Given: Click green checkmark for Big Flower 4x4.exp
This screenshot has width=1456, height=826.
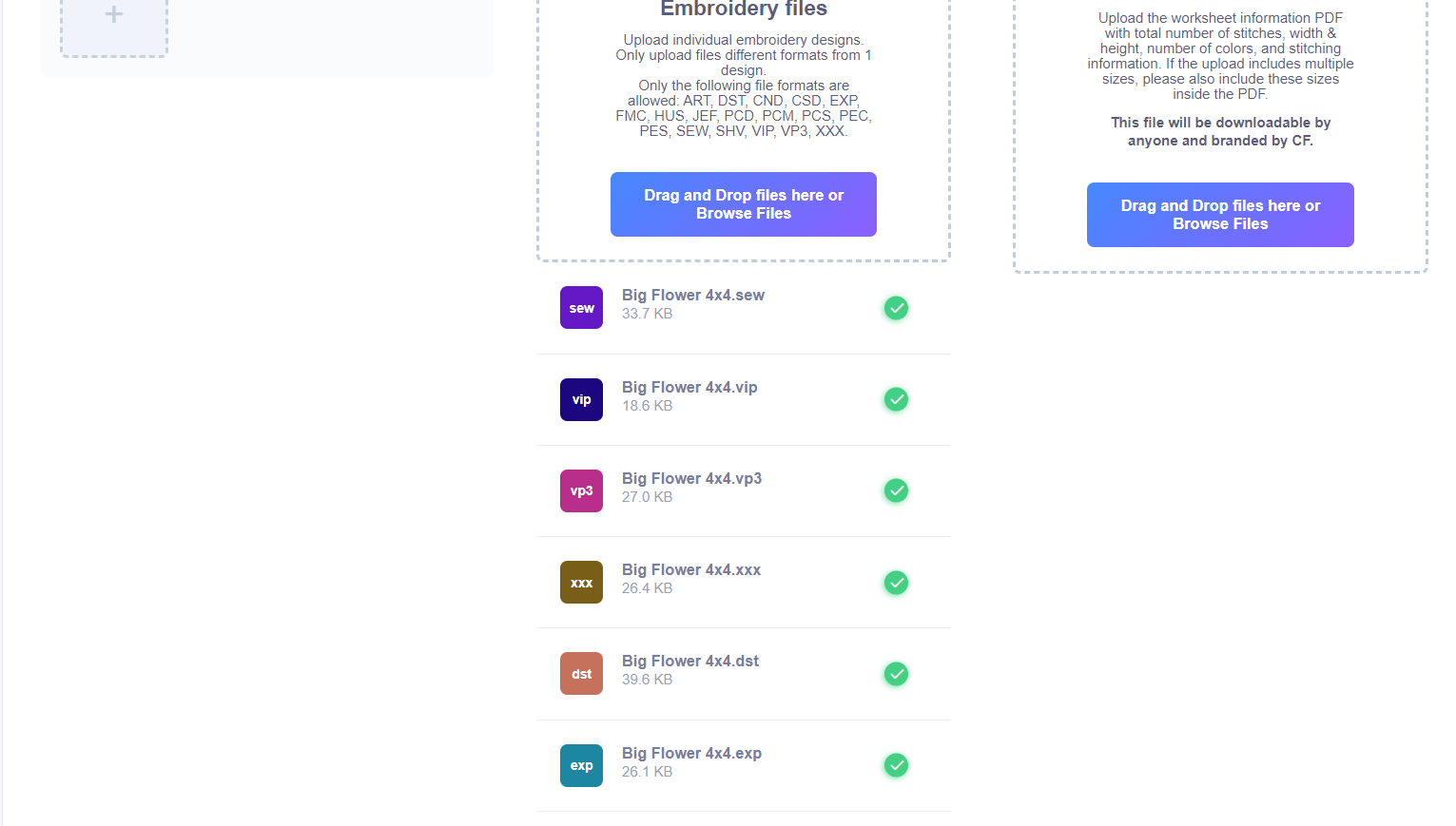Looking at the screenshot, I should coord(896,765).
